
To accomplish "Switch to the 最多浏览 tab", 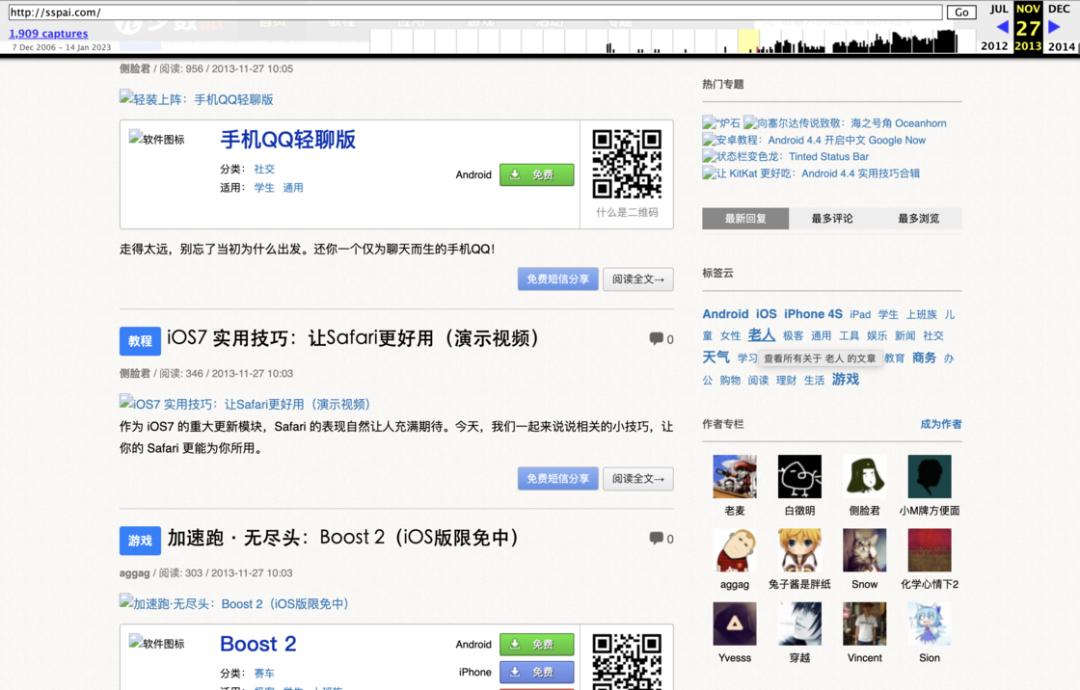I will click(x=918, y=218).
